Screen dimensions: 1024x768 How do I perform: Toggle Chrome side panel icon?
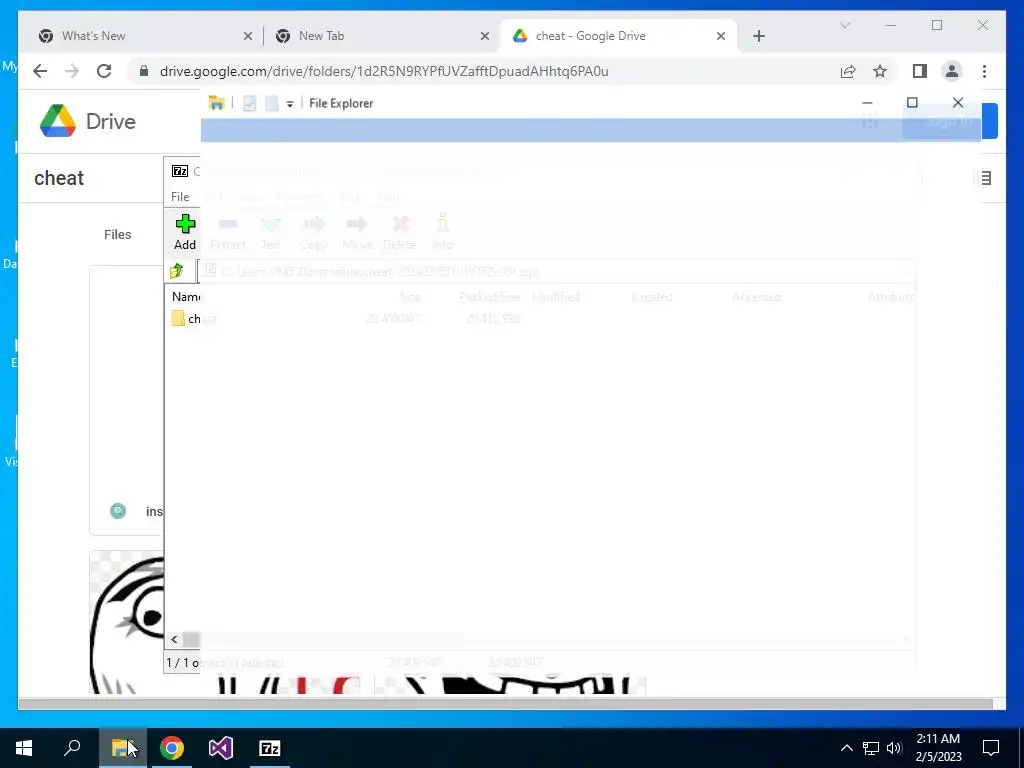920,71
